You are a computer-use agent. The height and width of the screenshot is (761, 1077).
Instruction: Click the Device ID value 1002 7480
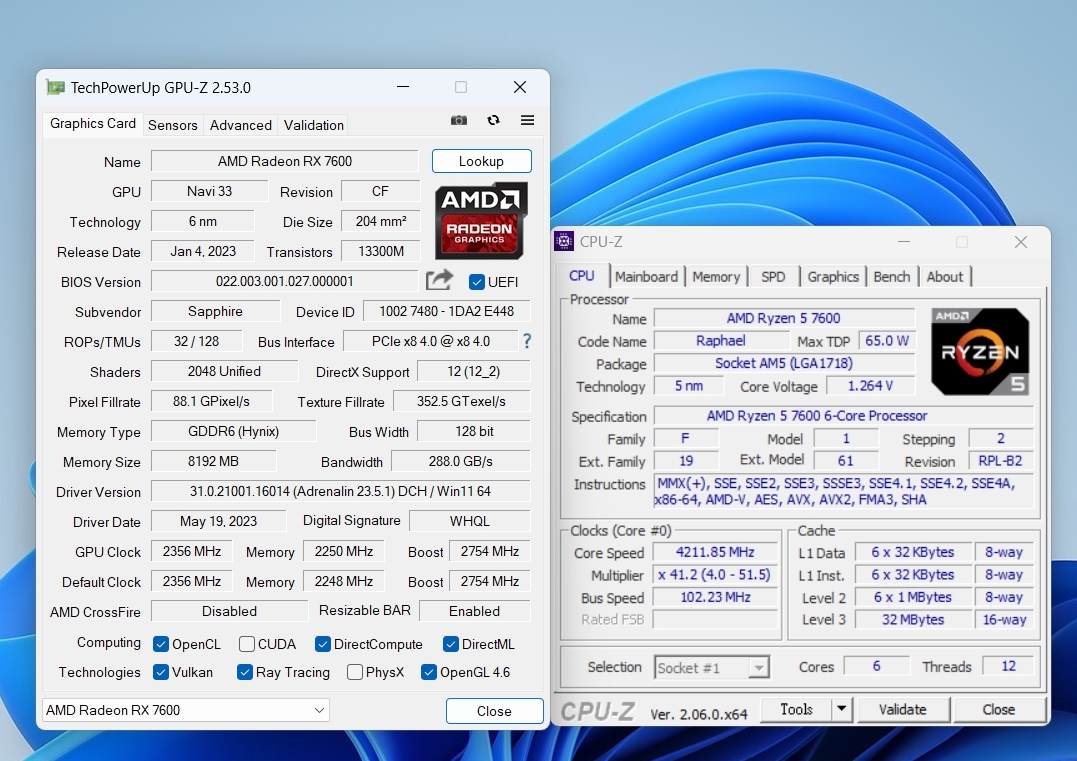[x=446, y=311]
